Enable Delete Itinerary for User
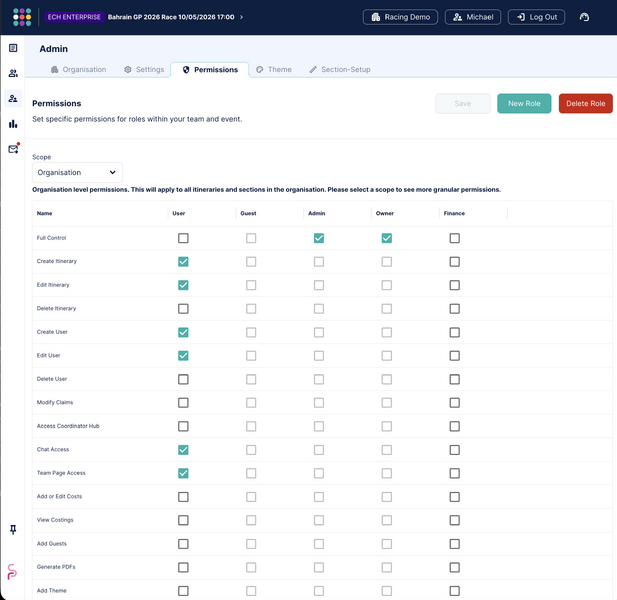Screen dimensions: 617x600 click(x=183, y=308)
